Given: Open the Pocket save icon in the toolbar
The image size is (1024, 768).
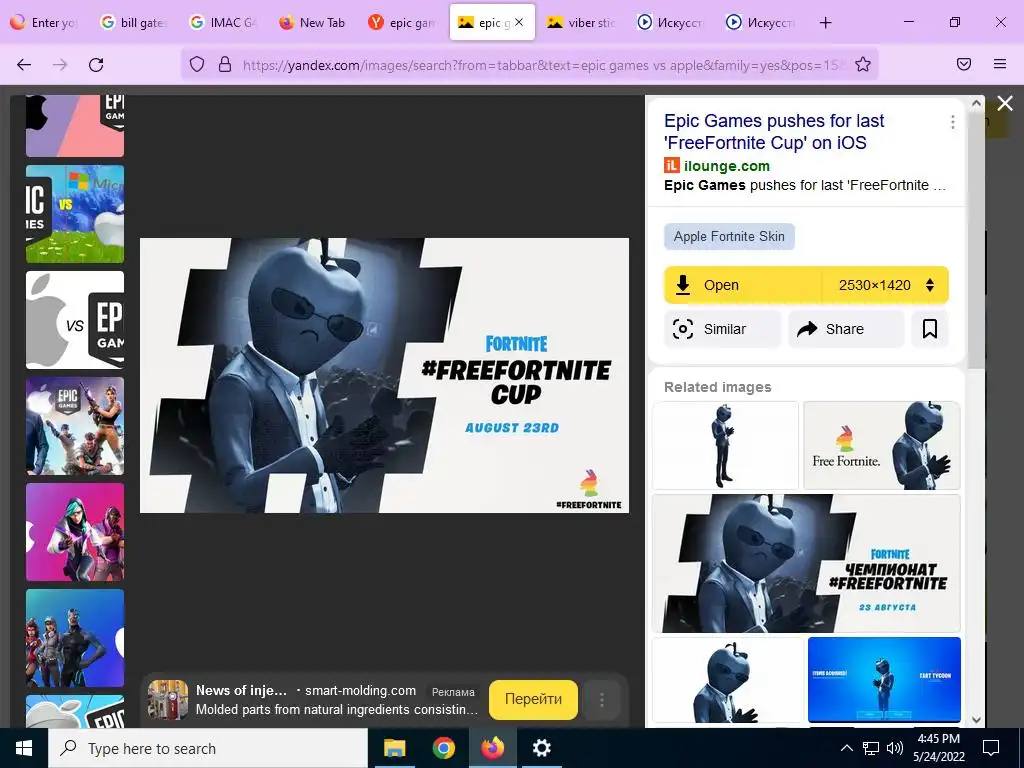Looking at the screenshot, I should pyautogui.click(x=964, y=64).
